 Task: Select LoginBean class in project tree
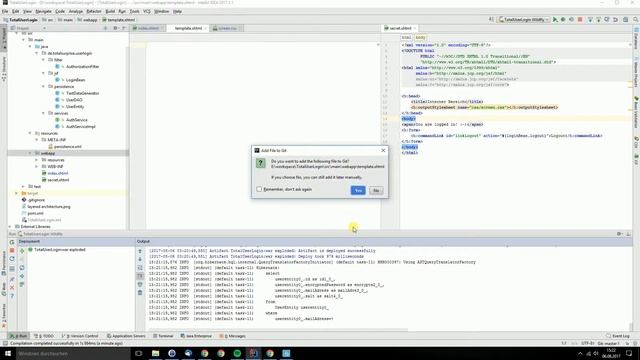pyautogui.click(x=75, y=80)
